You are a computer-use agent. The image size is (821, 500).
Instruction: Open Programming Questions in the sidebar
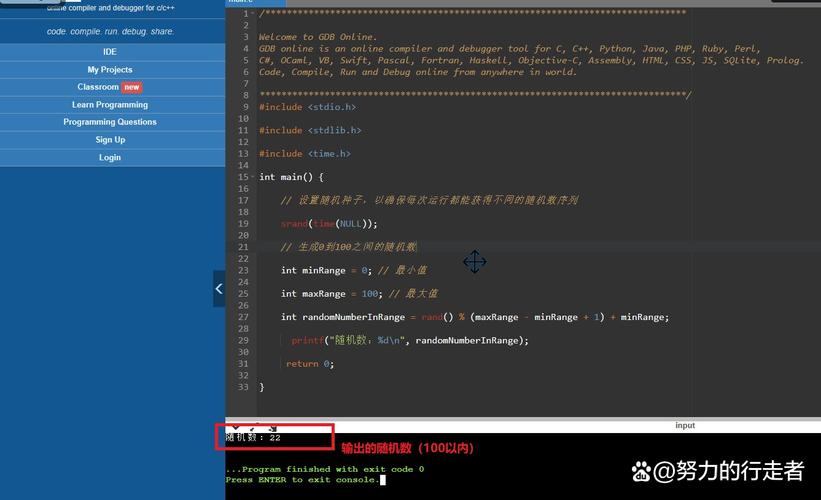(110, 122)
